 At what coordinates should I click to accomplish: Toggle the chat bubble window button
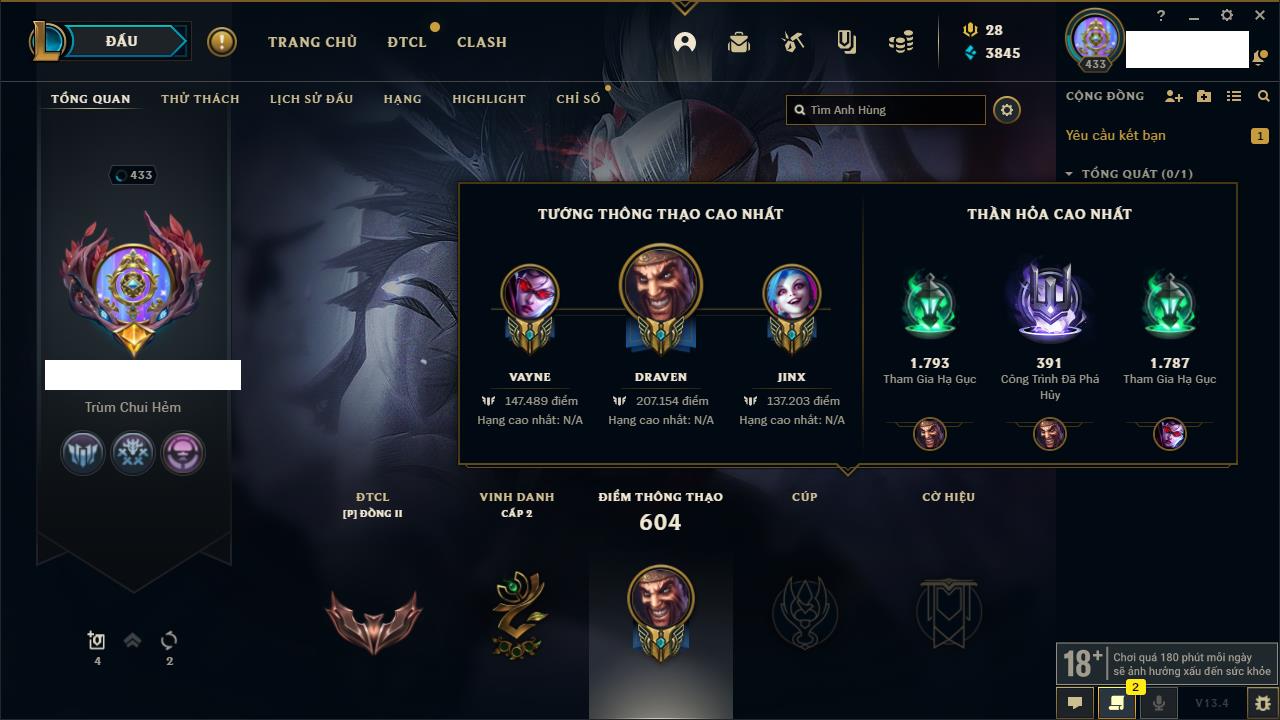1075,703
